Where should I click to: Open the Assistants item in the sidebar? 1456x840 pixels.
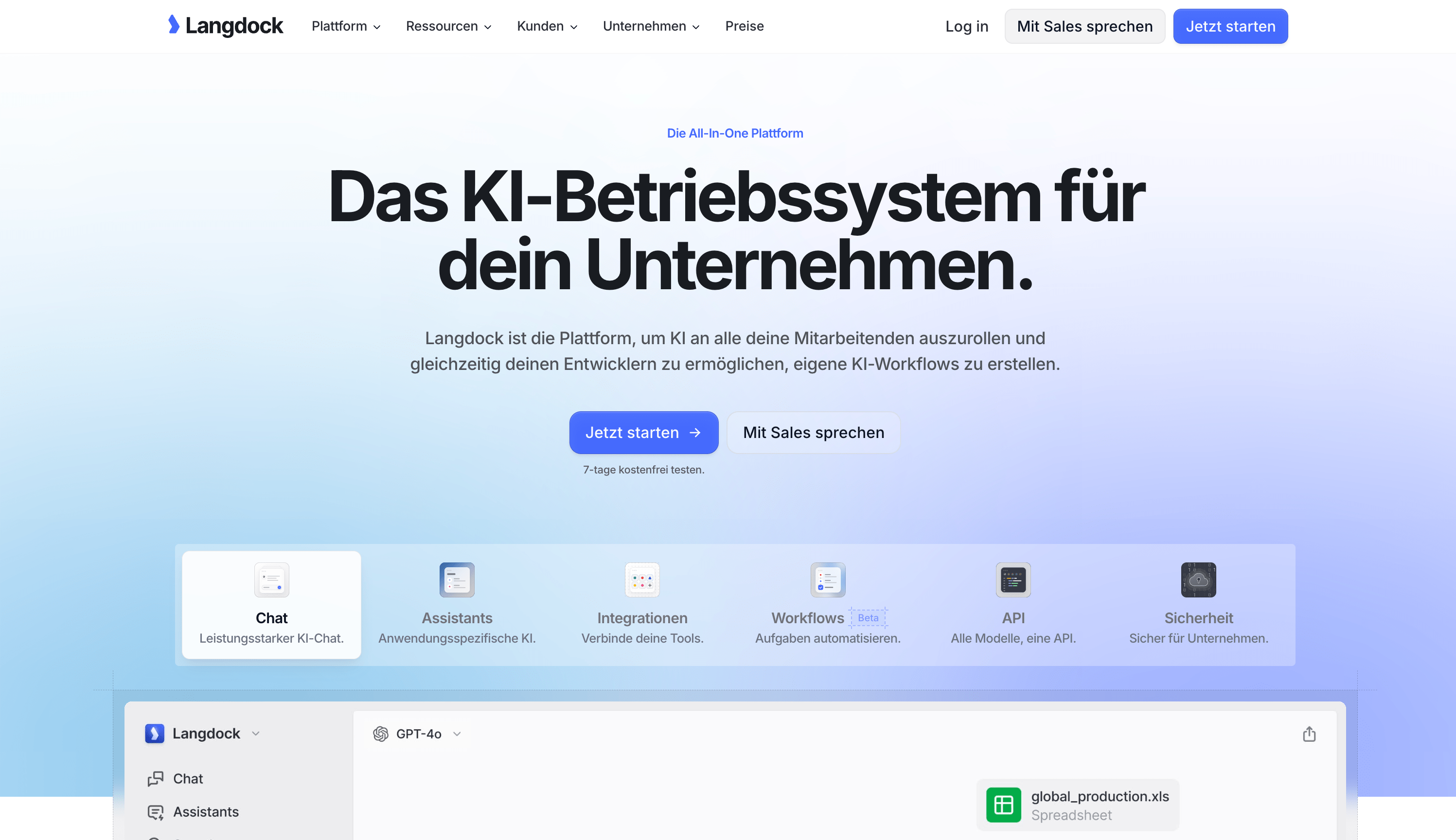205,812
